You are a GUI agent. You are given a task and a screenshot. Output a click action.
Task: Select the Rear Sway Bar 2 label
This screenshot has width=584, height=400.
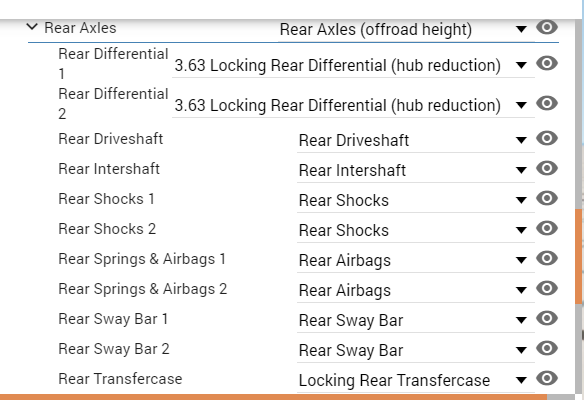coord(114,349)
